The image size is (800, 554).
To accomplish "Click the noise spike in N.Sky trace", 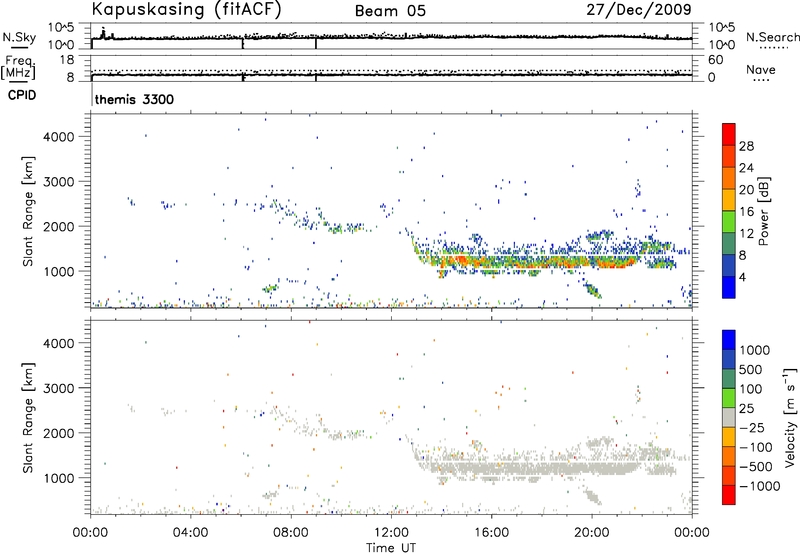I will pyautogui.click(x=103, y=33).
